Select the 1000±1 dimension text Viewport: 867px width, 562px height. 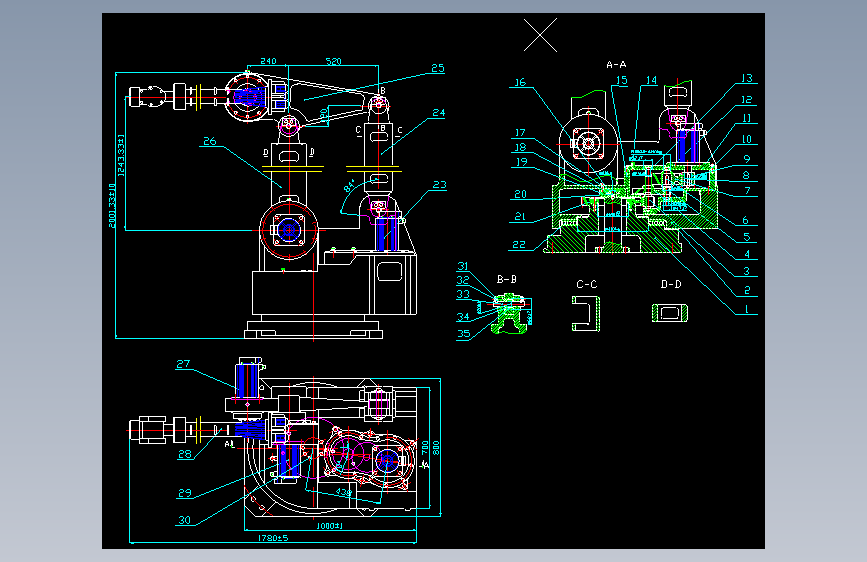pyautogui.click(x=330, y=525)
